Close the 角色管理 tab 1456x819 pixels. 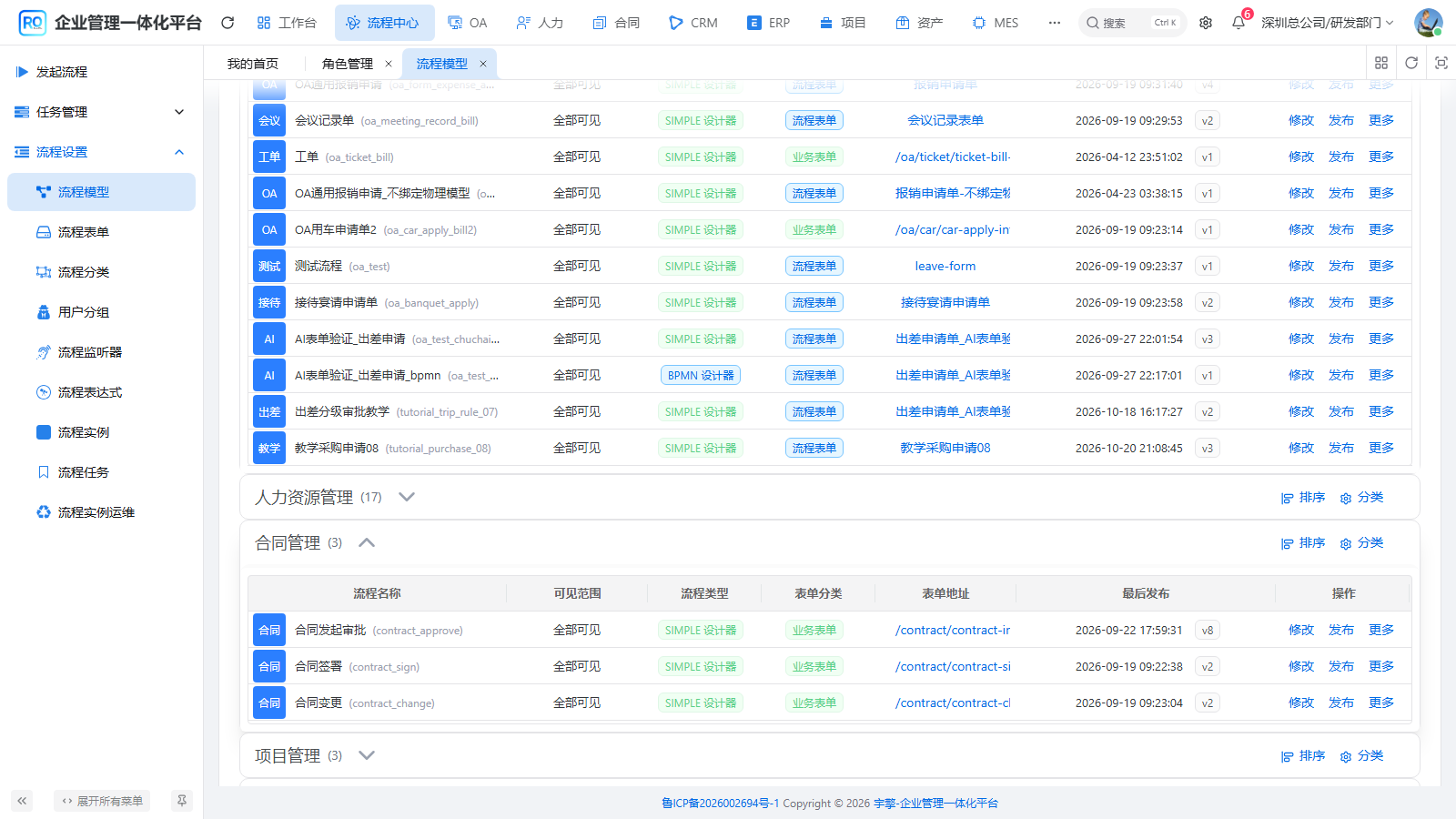pos(389,64)
